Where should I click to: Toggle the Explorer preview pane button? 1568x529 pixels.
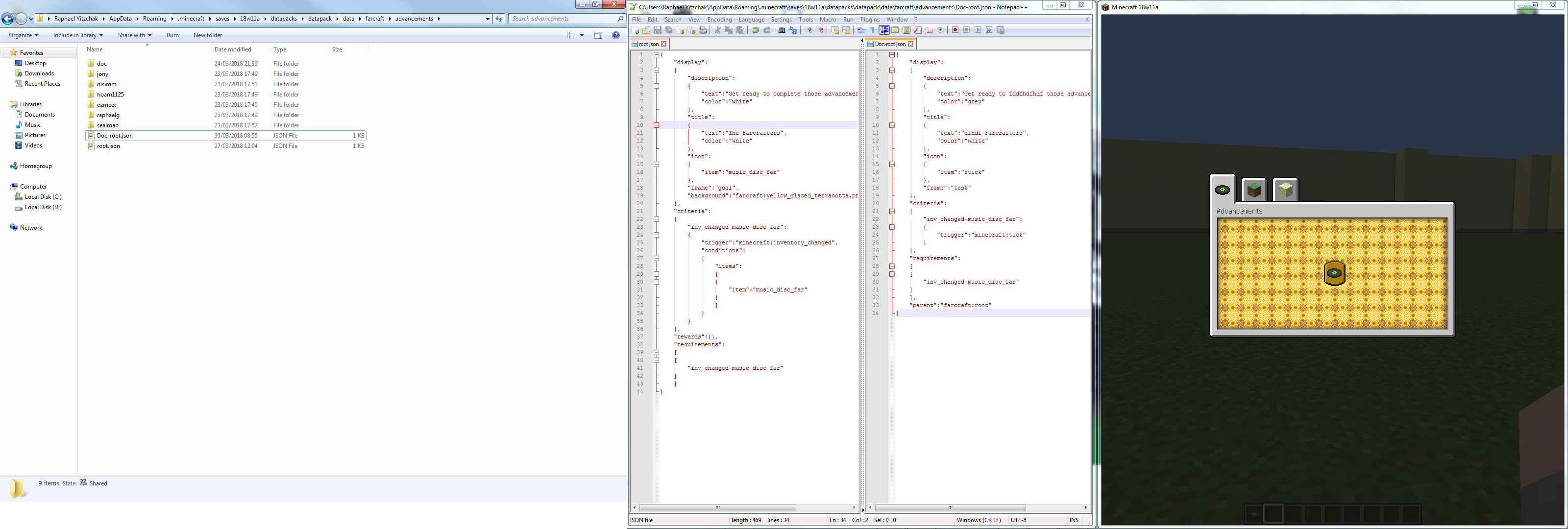point(598,35)
